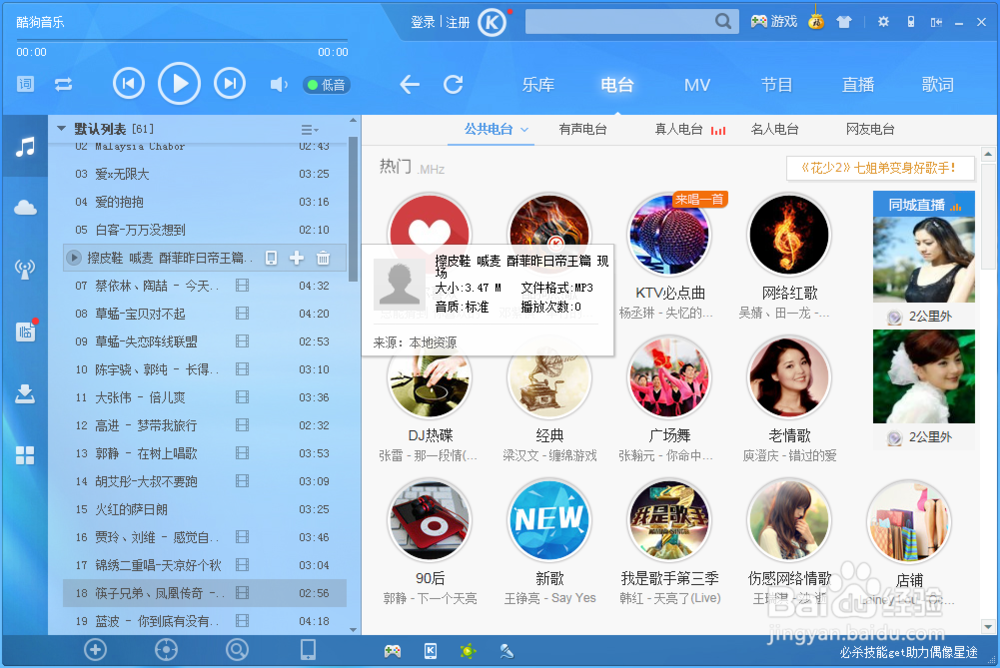Image resolution: width=1000 pixels, height=668 pixels.
Task: Skip to the previous track
Action: point(129,84)
